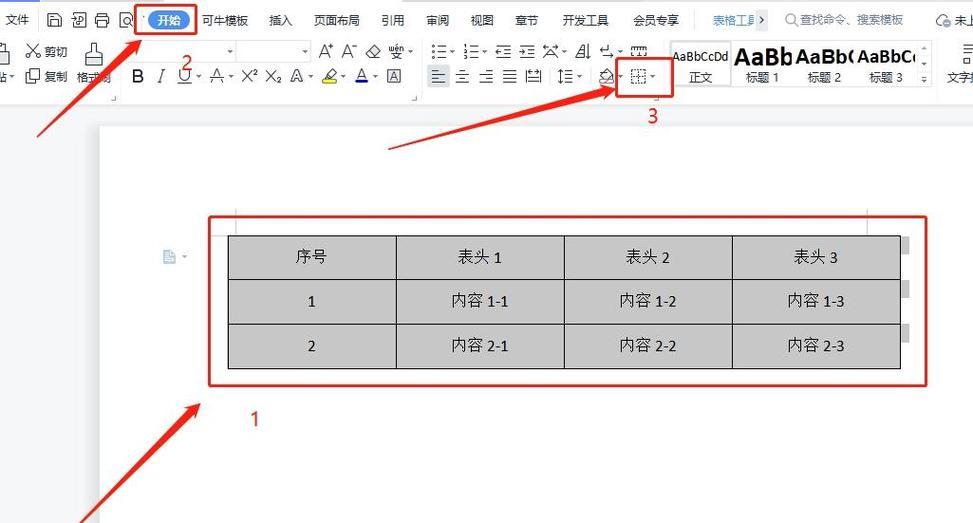
Task: Switch to the 开发工具 tab
Action: pyautogui.click(x=585, y=20)
